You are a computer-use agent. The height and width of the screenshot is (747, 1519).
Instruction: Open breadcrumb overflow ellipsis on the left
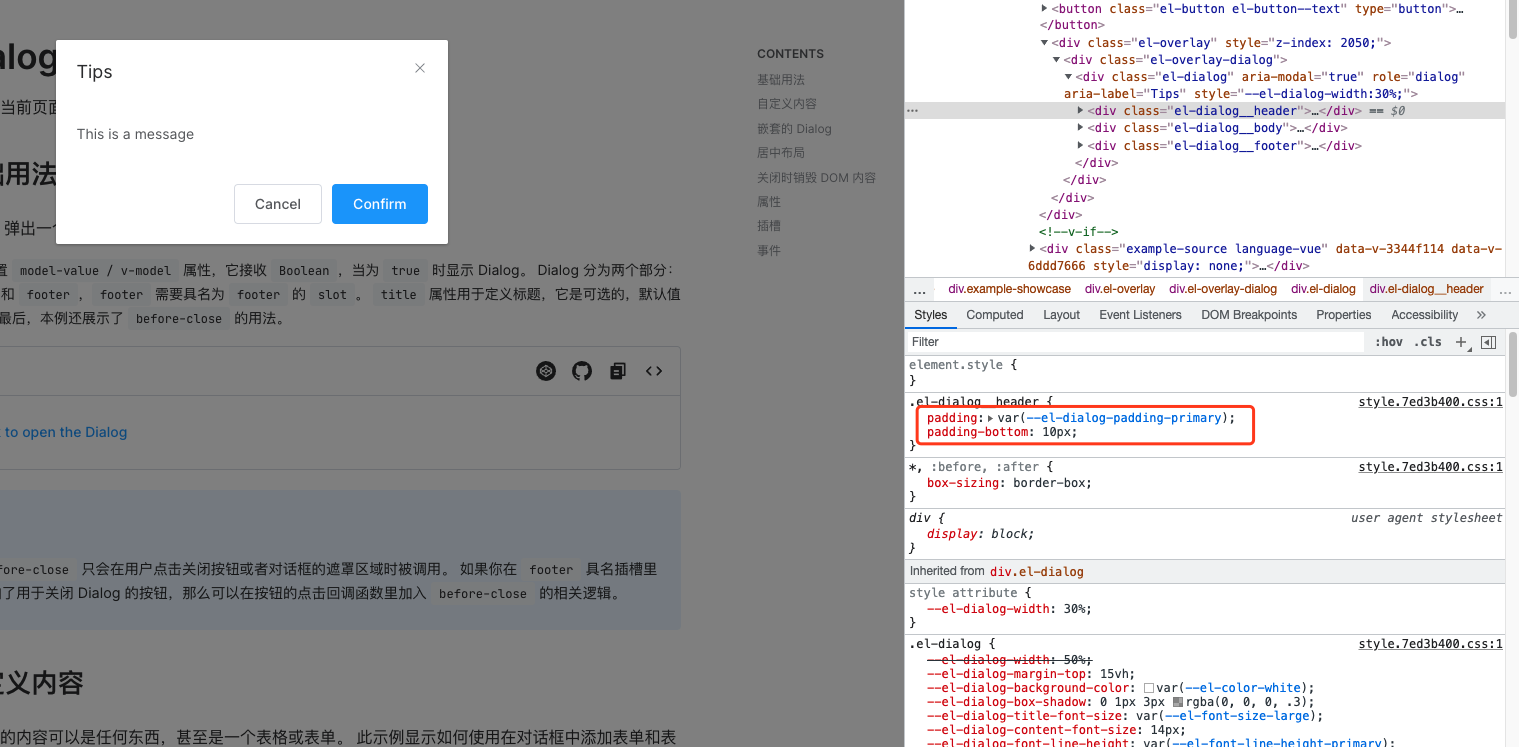919,290
